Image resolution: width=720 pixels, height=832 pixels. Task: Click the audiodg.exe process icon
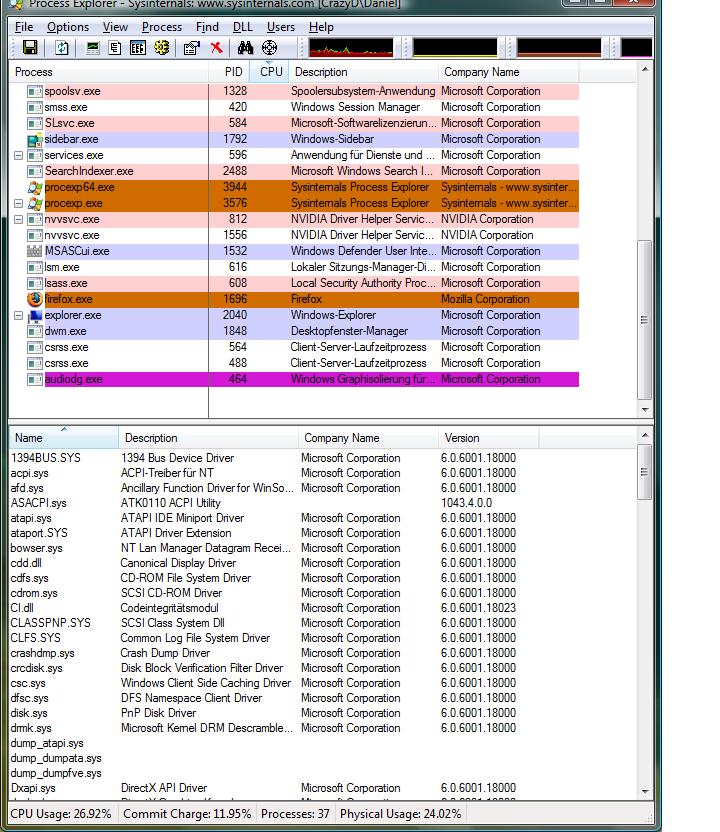(x=35, y=379)
